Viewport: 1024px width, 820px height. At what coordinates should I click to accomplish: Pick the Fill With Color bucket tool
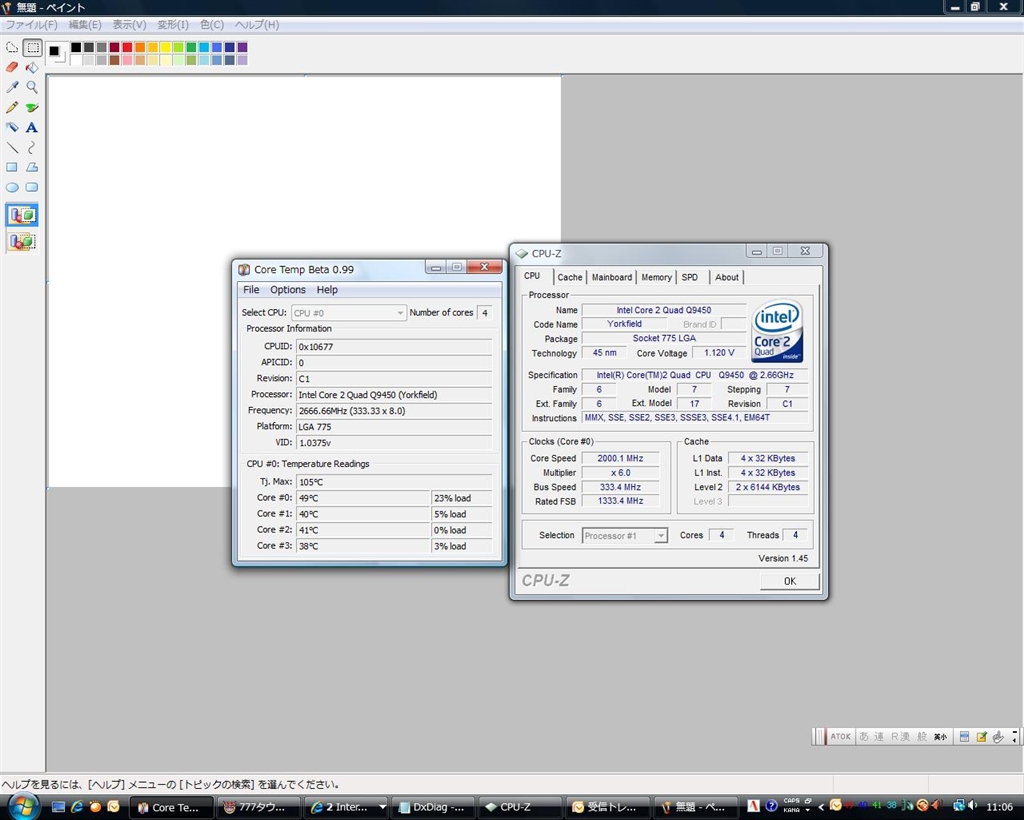point(32,67)
